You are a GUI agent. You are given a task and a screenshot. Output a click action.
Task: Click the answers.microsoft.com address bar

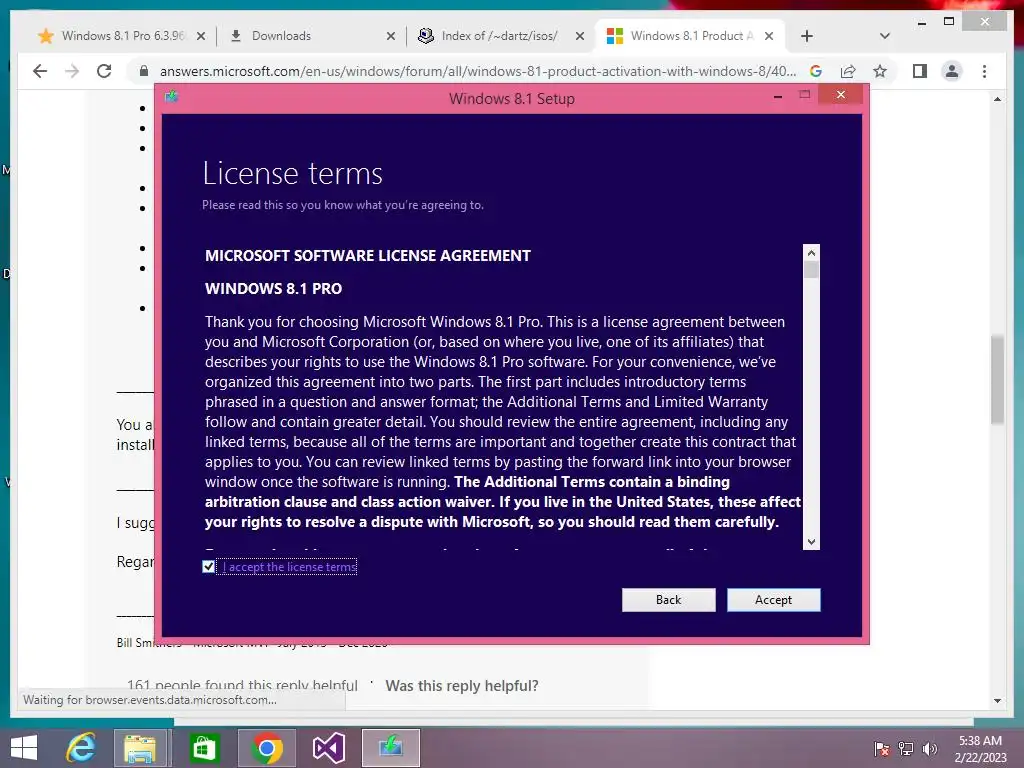[477, 71]
